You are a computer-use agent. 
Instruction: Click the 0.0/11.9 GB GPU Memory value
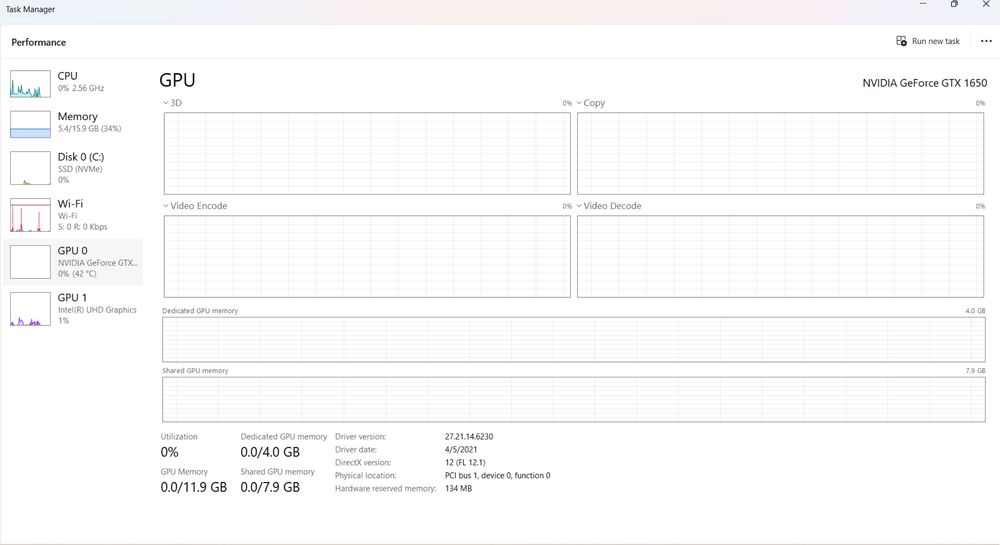click(x=193, y=487)
